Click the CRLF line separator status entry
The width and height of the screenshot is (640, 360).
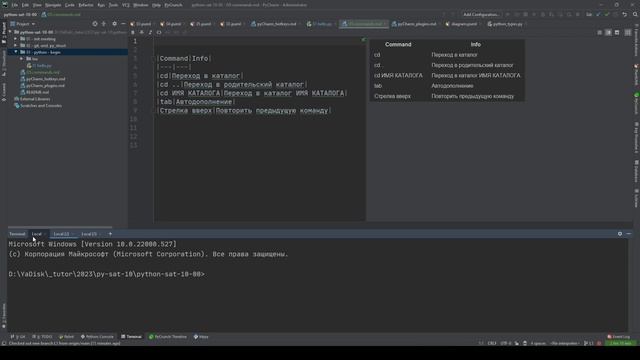pos(492,343)
